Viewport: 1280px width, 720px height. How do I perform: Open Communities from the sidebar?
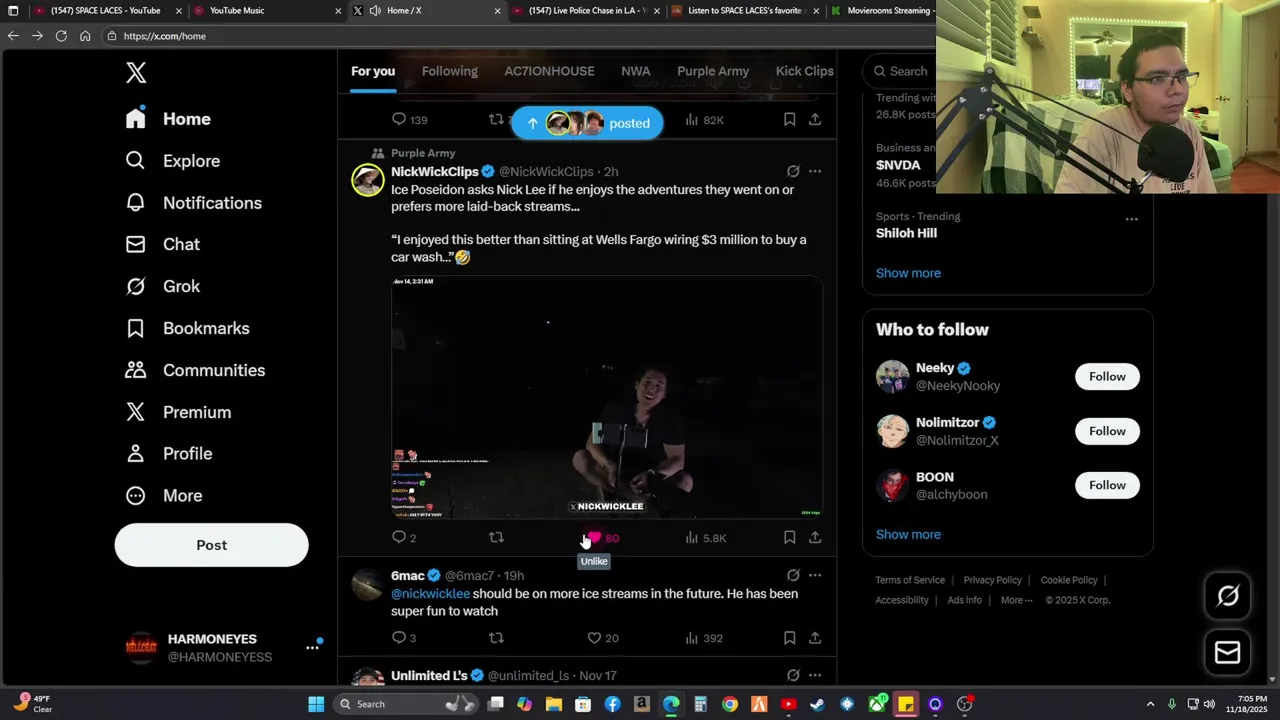195,370
